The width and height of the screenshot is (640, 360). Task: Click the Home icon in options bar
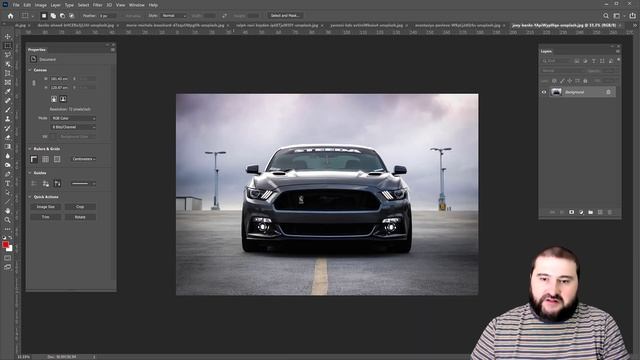pyautogui.click(x=10, y=16)
